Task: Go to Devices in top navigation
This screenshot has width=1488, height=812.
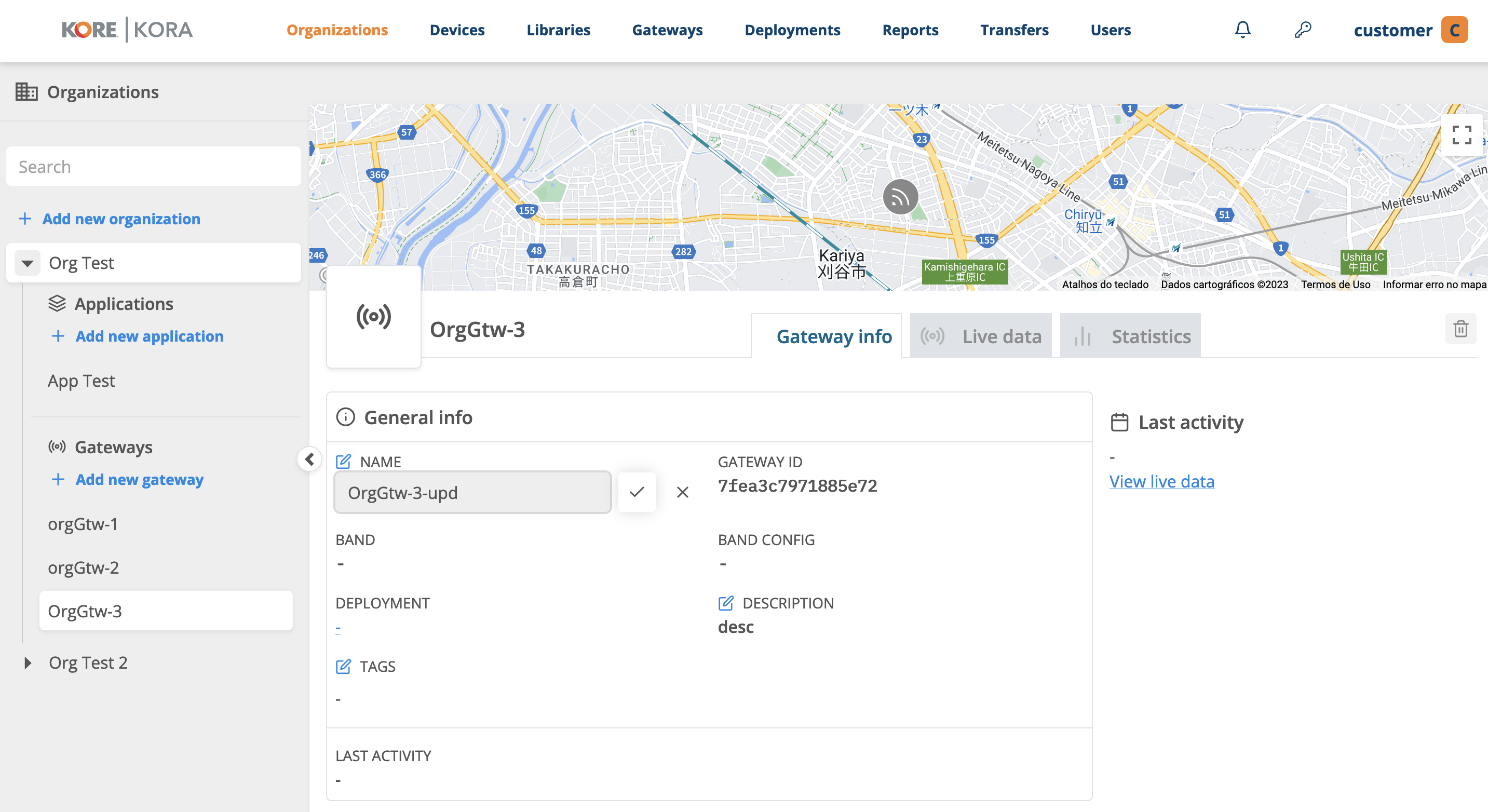Action: tap(457, 30)
